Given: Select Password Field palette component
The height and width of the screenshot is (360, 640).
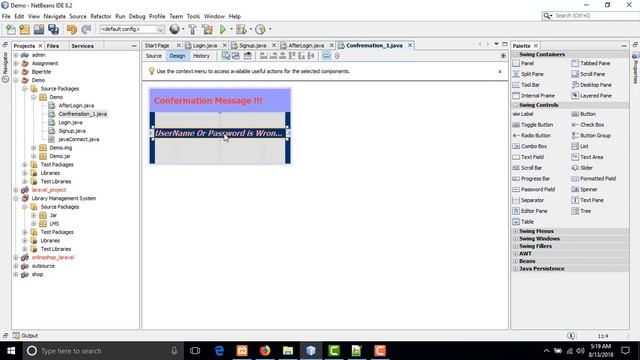Looking at the screenshot, I should point(534,189).
